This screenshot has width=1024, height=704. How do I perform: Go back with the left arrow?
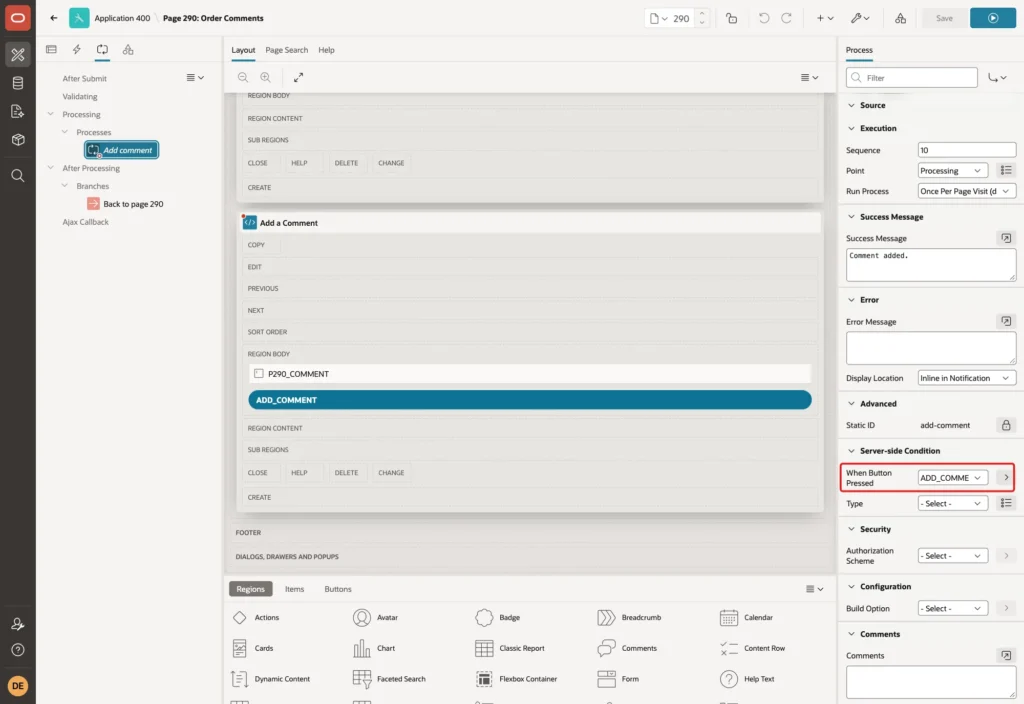[x=54, y=18]
